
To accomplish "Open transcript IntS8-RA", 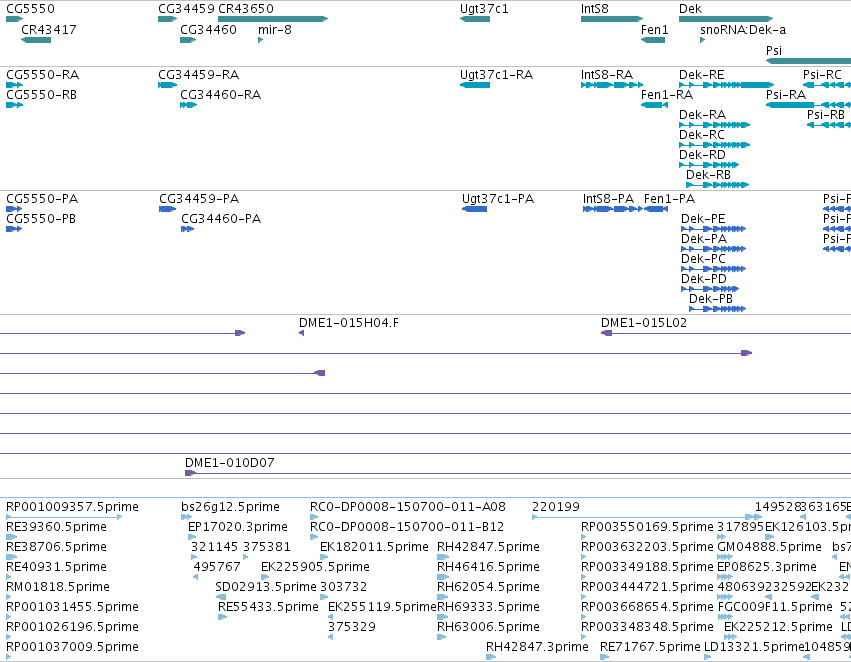I will click(612, 85).
